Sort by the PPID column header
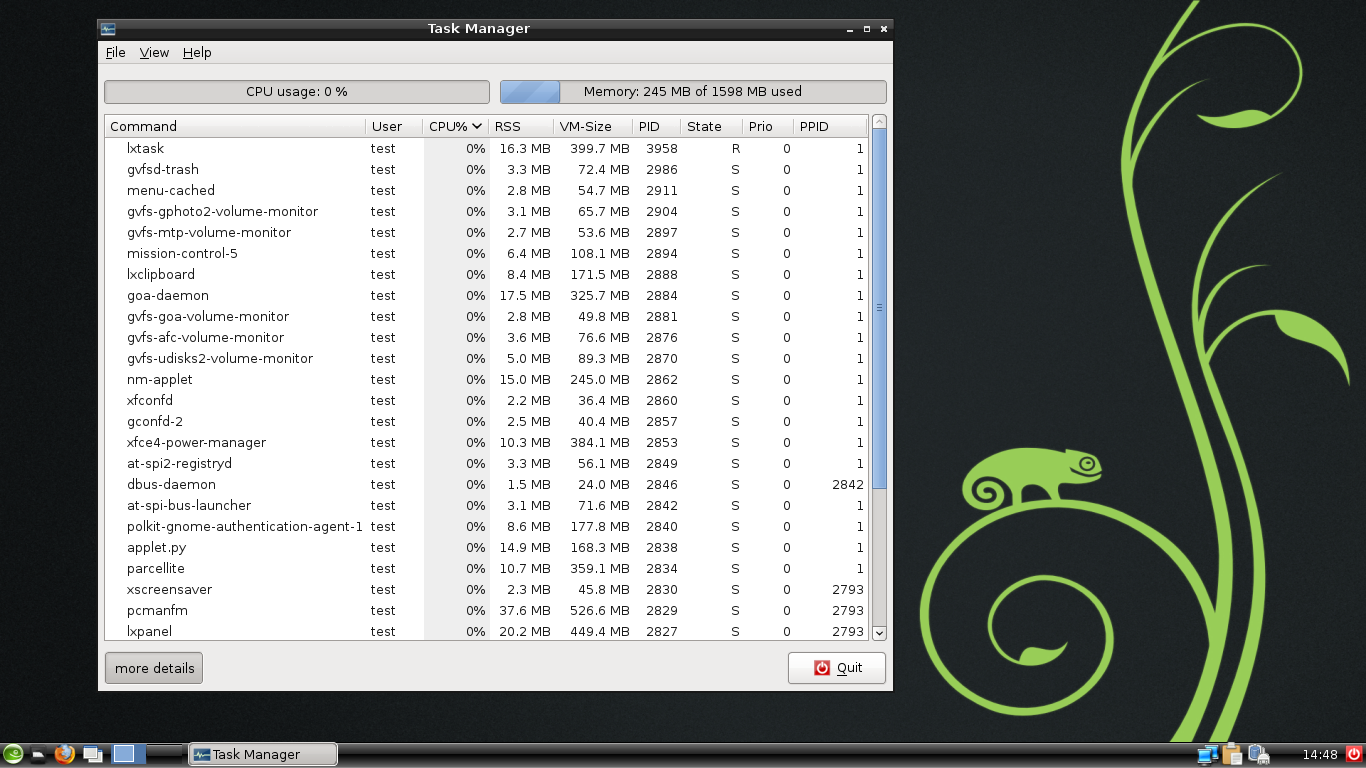The height and width of the screenshot is (768, 1366). [x=830, y=126]
